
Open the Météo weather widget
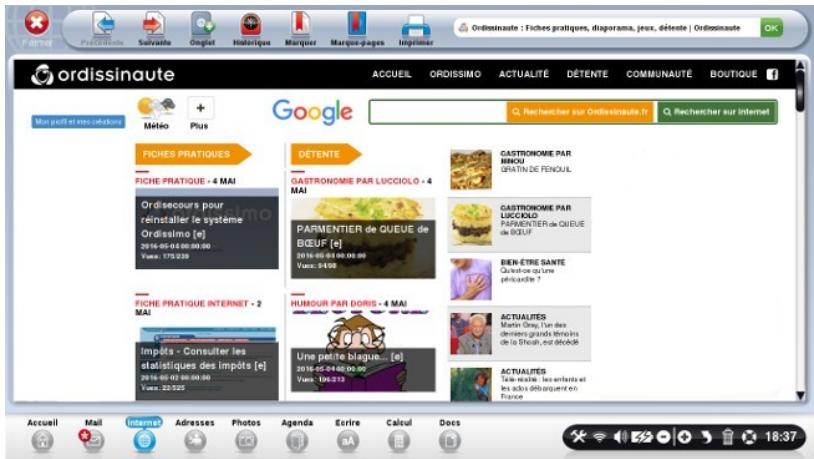click(156, 113)
